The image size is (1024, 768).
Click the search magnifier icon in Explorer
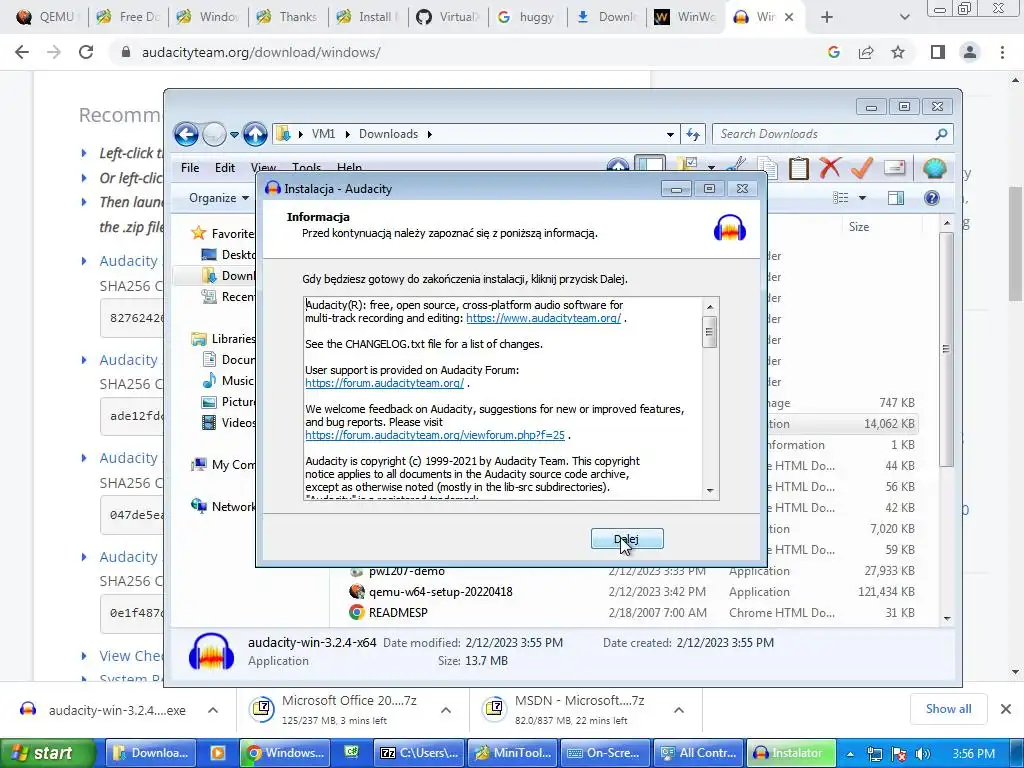coord(941,134)
